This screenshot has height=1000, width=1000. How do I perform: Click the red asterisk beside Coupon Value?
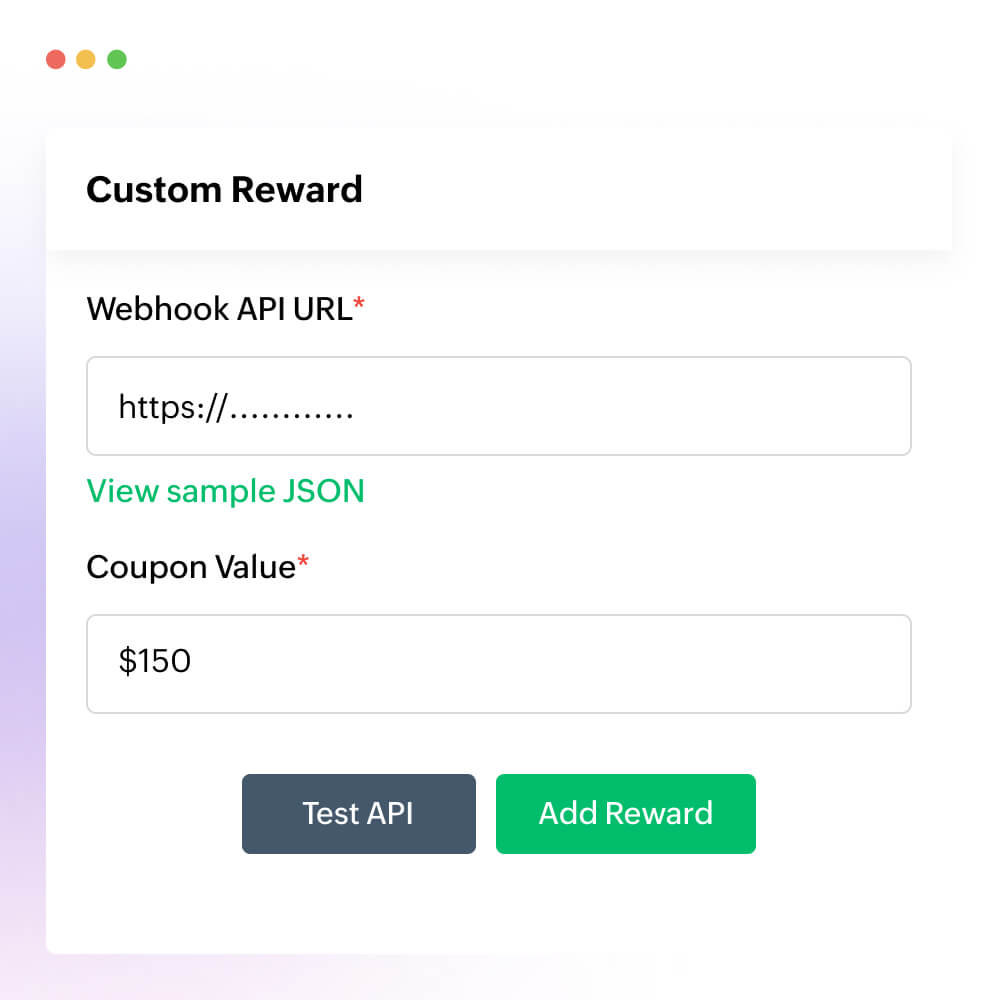pos(303,564)
